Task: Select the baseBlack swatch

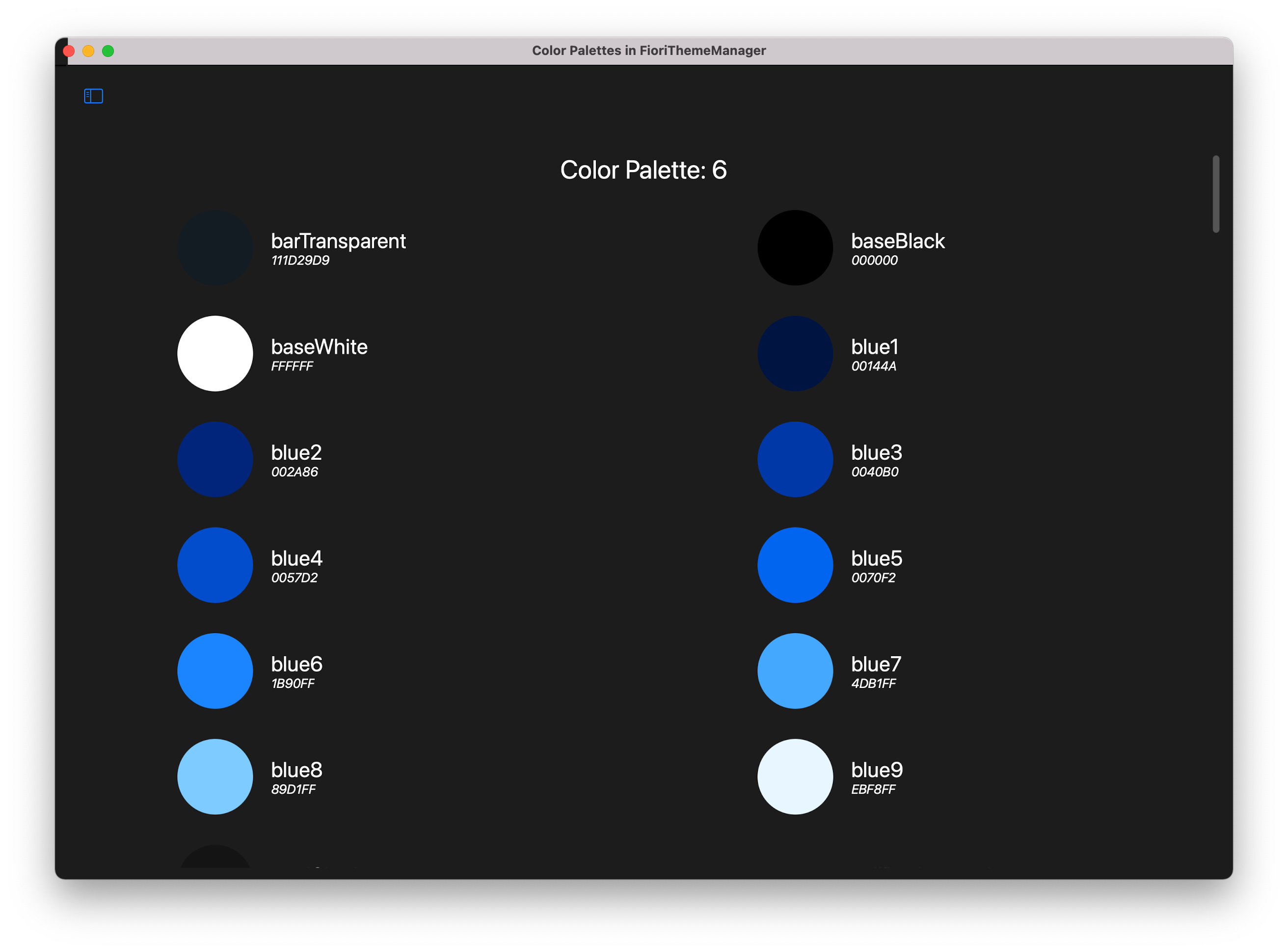Action: tap(795, 247)
